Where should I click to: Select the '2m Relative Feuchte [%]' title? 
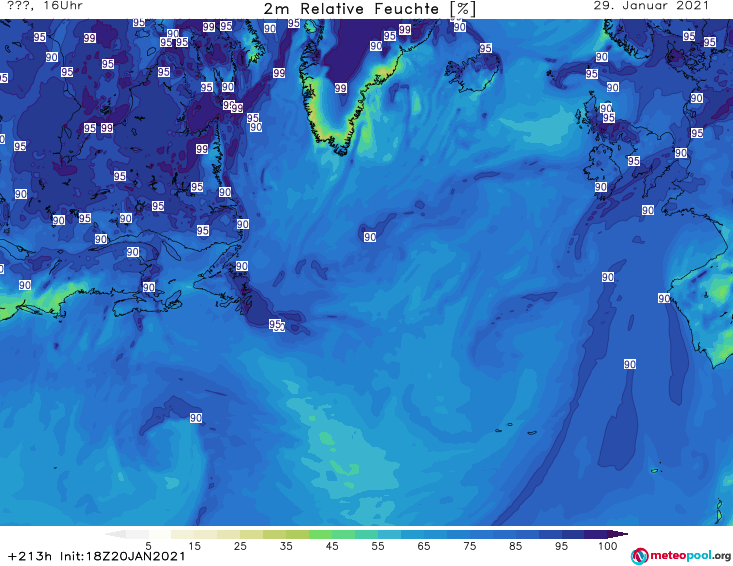tap(370, 8)
